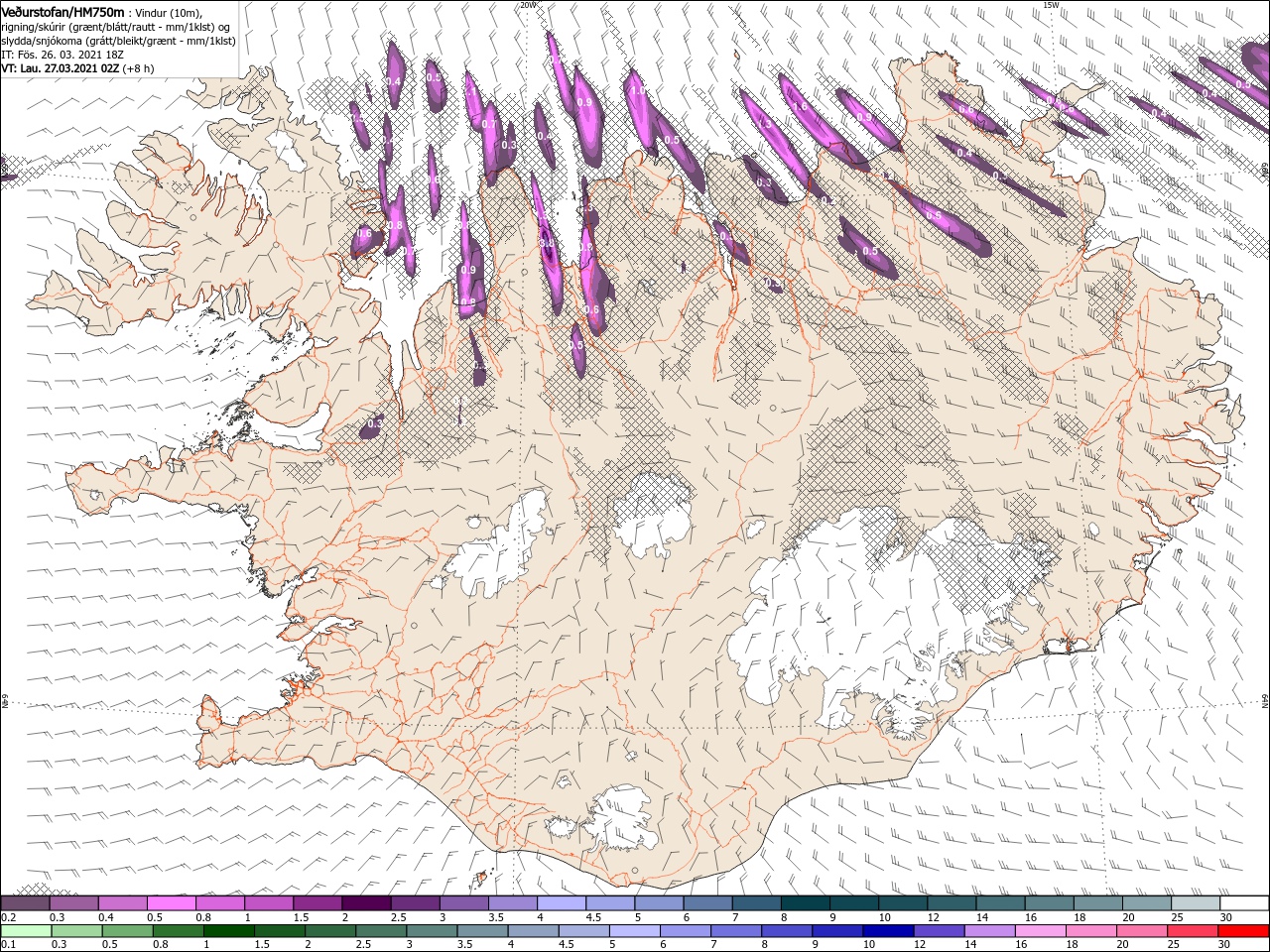Select the white upper swatch above 30
Viewport: 1270px width, 952px height.
pyautogui.click(x=1244, y=903)
